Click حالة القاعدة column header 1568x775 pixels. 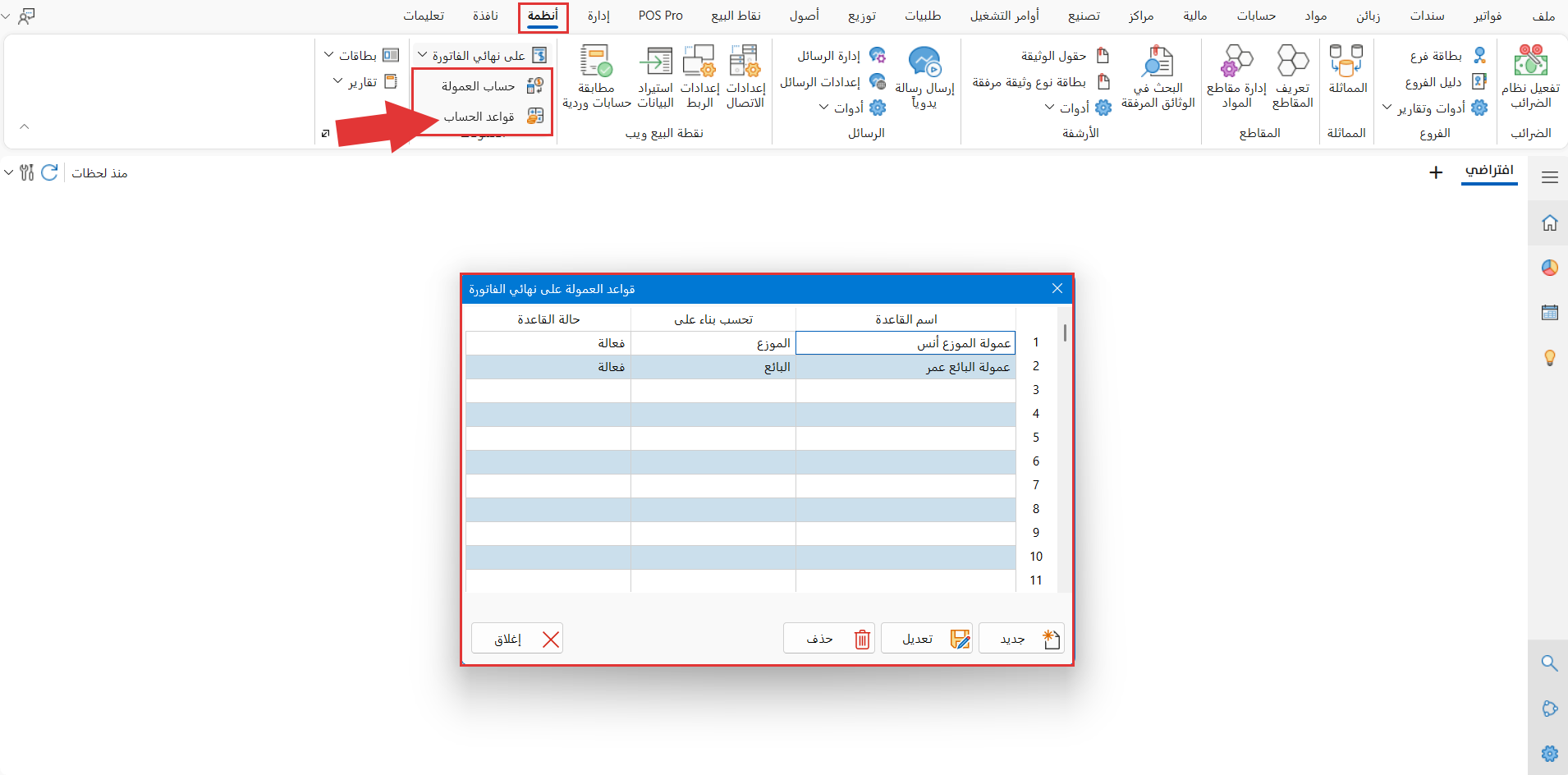coord(548,319)
